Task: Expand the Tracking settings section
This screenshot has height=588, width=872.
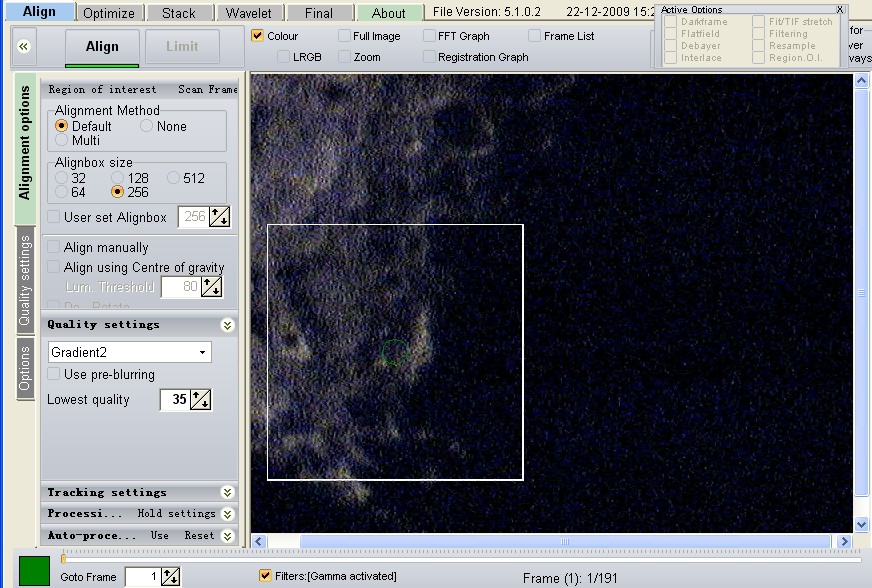Action: point(227,492)
